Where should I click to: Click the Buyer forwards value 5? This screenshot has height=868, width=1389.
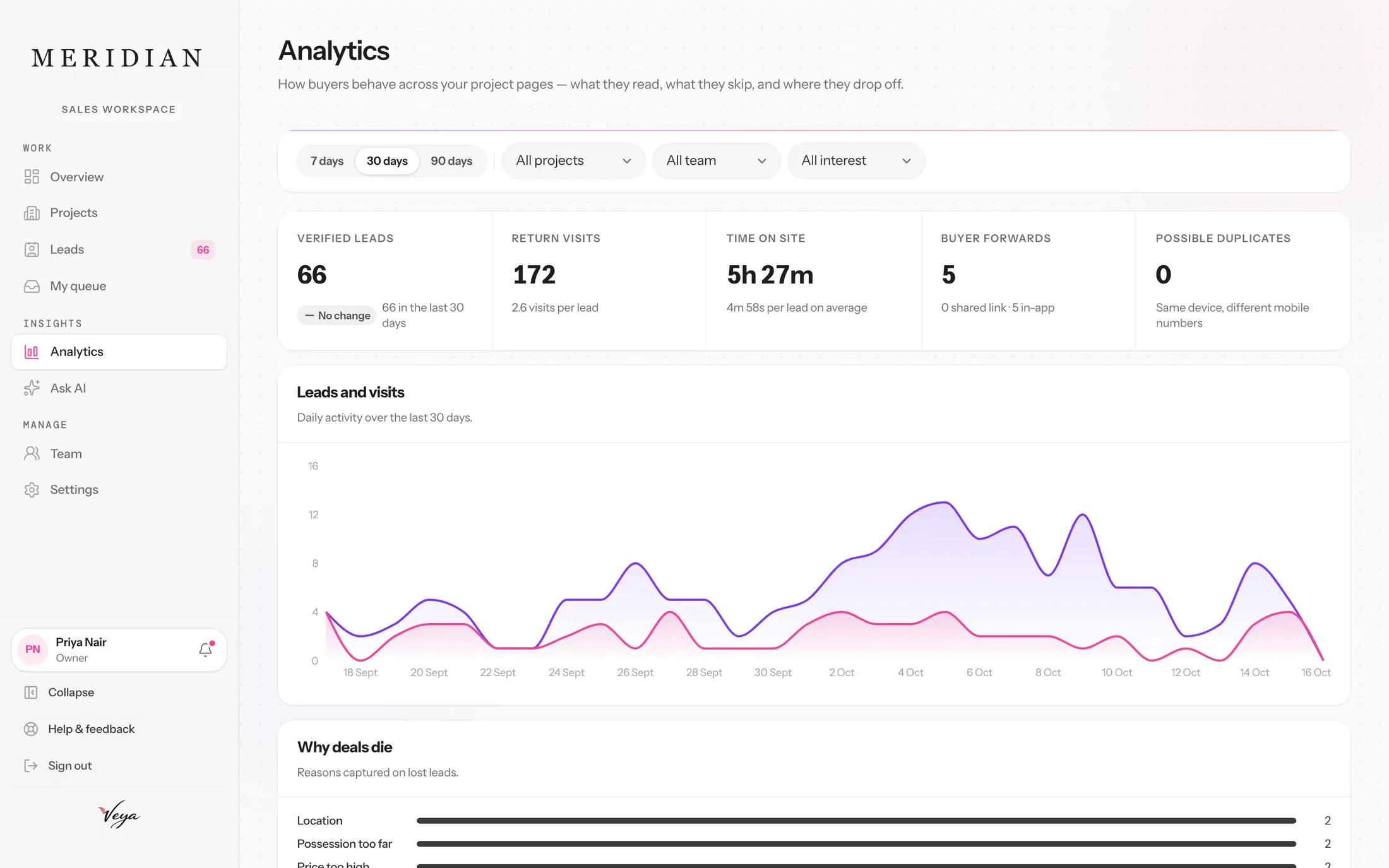pyautogui.click(x=948, y=275)
